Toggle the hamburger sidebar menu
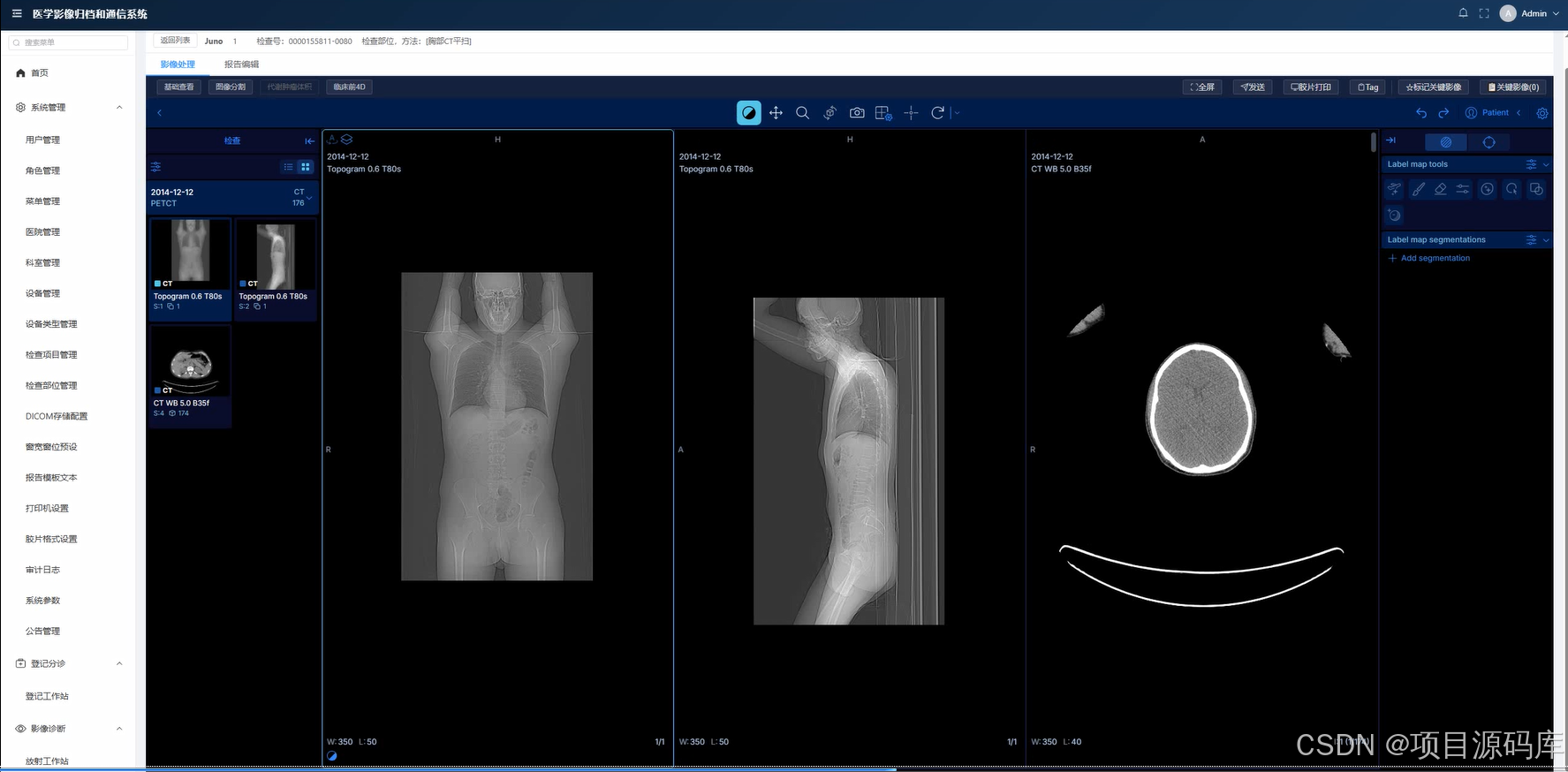The image size is (1568, 772). click(x=17, y=13)
